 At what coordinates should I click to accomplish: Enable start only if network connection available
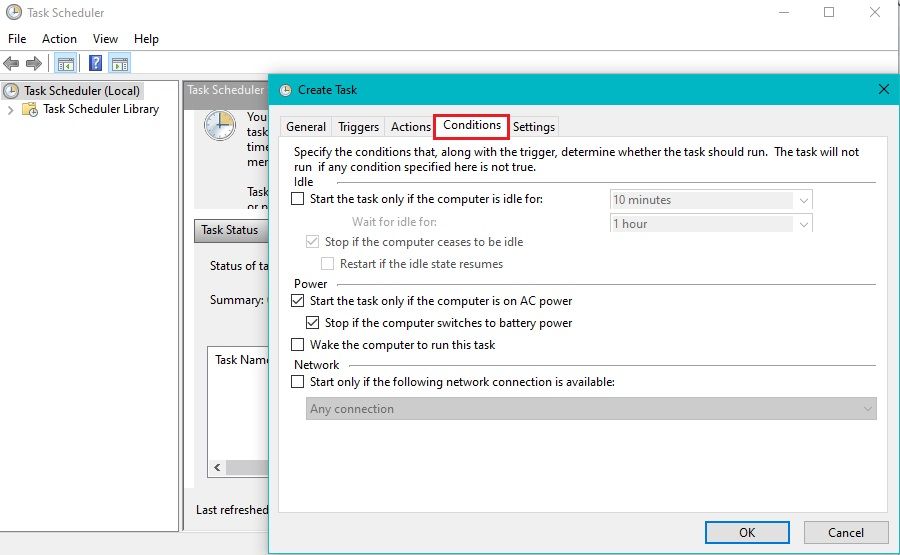[x=297, y=382]
